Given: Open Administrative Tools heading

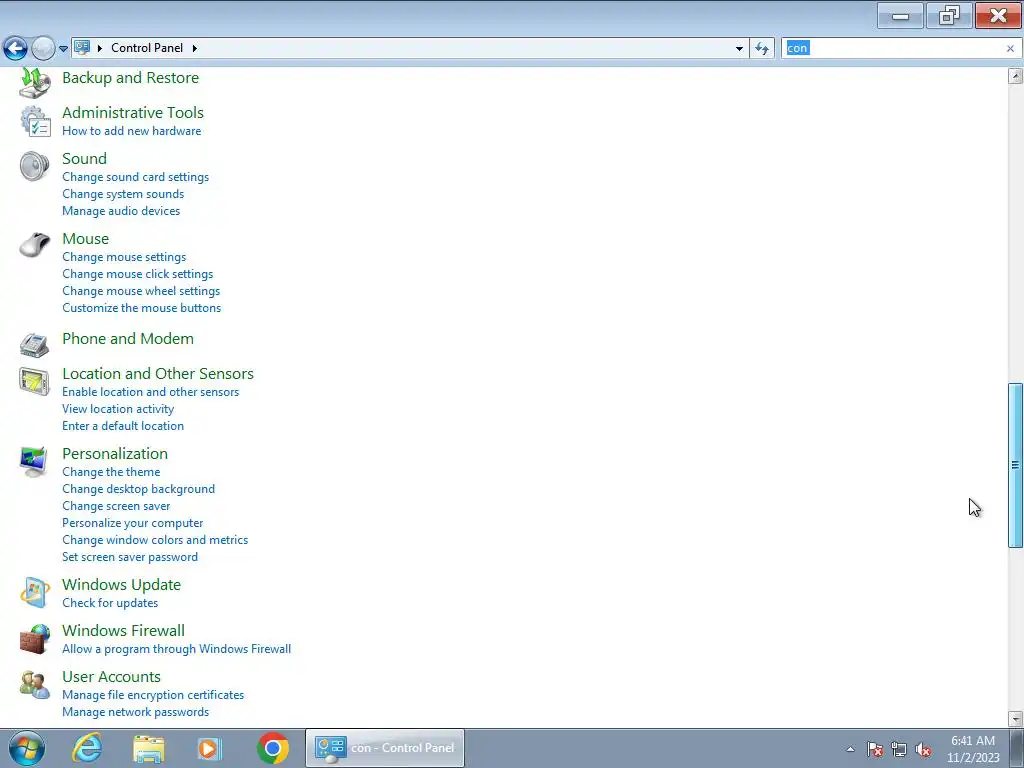Looking at the screenshot, I should click(133, 112).
